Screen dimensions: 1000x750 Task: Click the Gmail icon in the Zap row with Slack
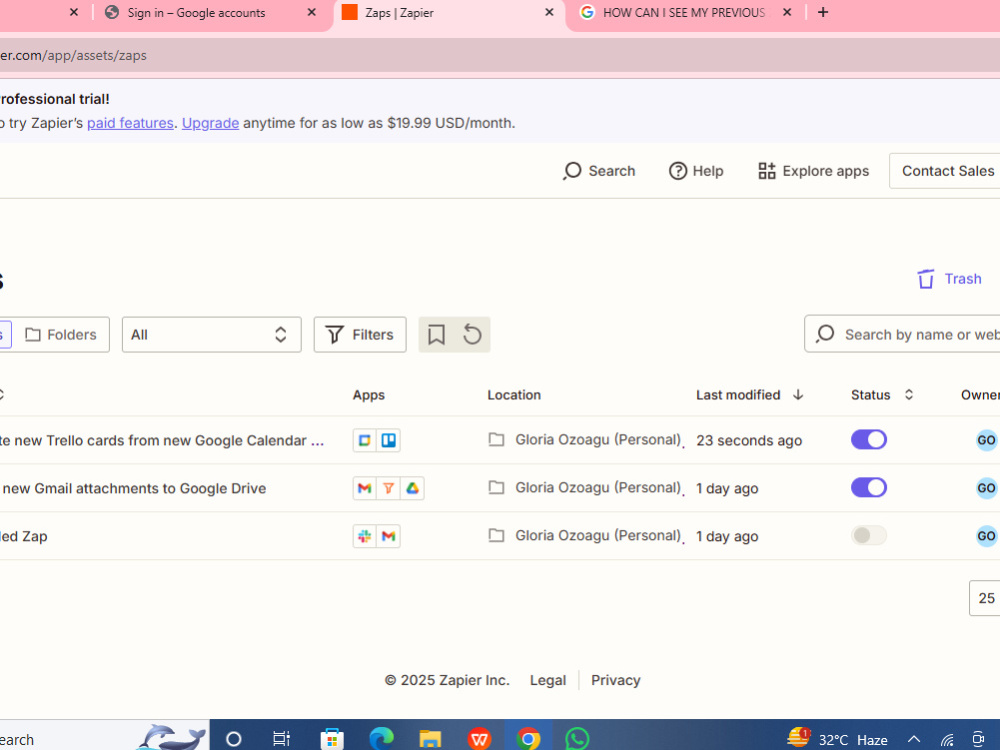tap(388, 536)
